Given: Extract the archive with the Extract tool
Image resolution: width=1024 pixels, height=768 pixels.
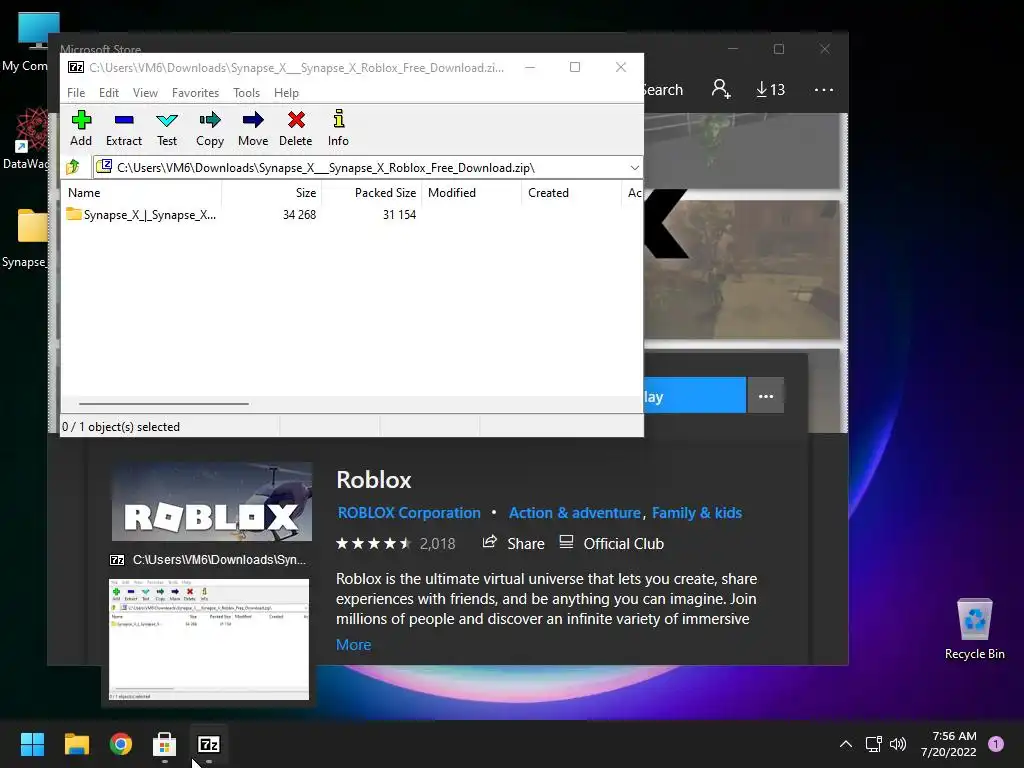Looking at the screenshot, I should coord(123,128).
